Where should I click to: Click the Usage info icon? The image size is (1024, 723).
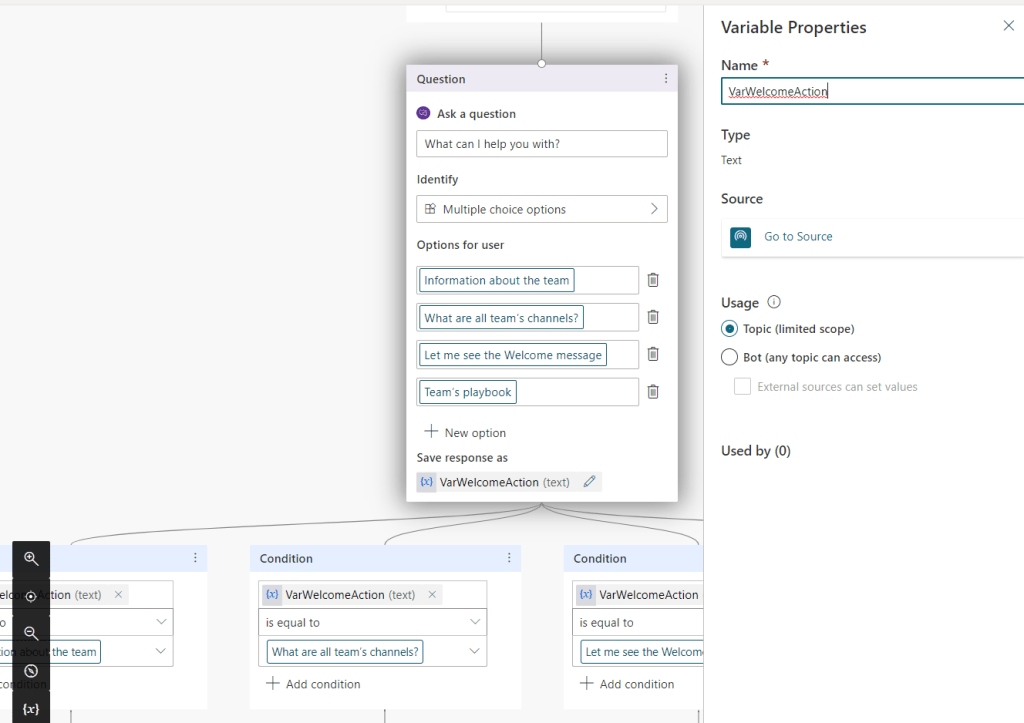[x=774, y=302]
